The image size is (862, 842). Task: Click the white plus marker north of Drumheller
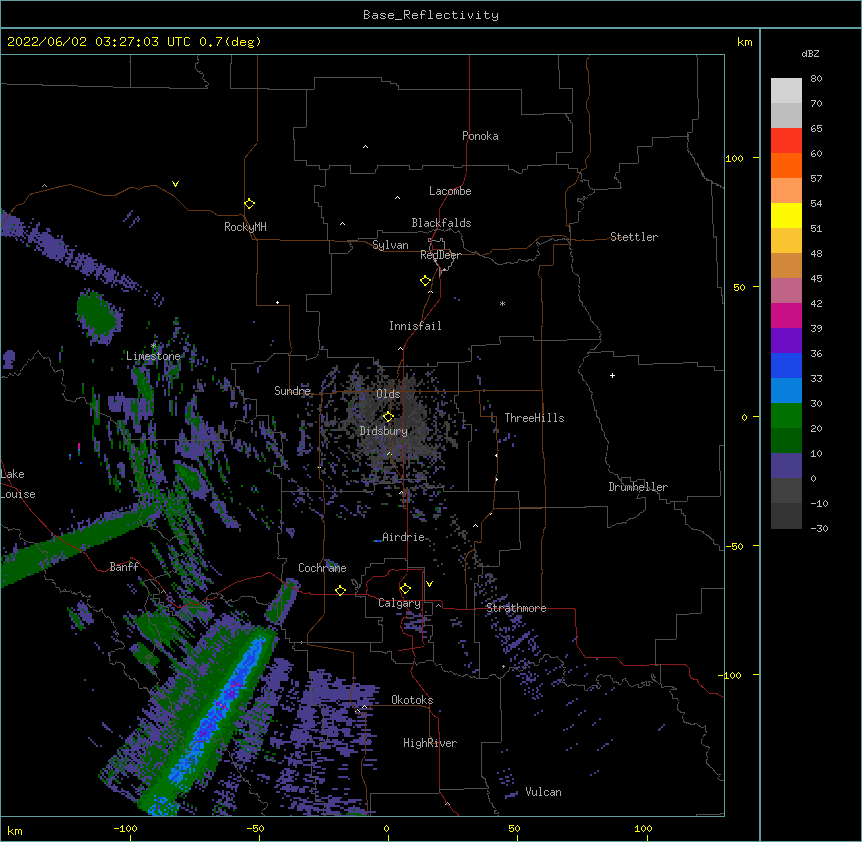pyautogui.click(x=612, y=375)
